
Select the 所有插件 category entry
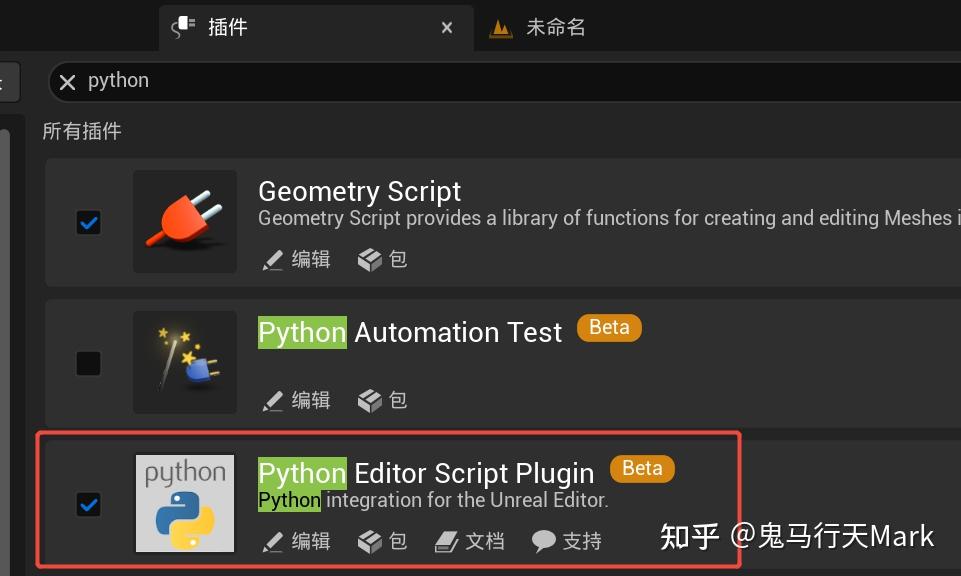(81, 131)
